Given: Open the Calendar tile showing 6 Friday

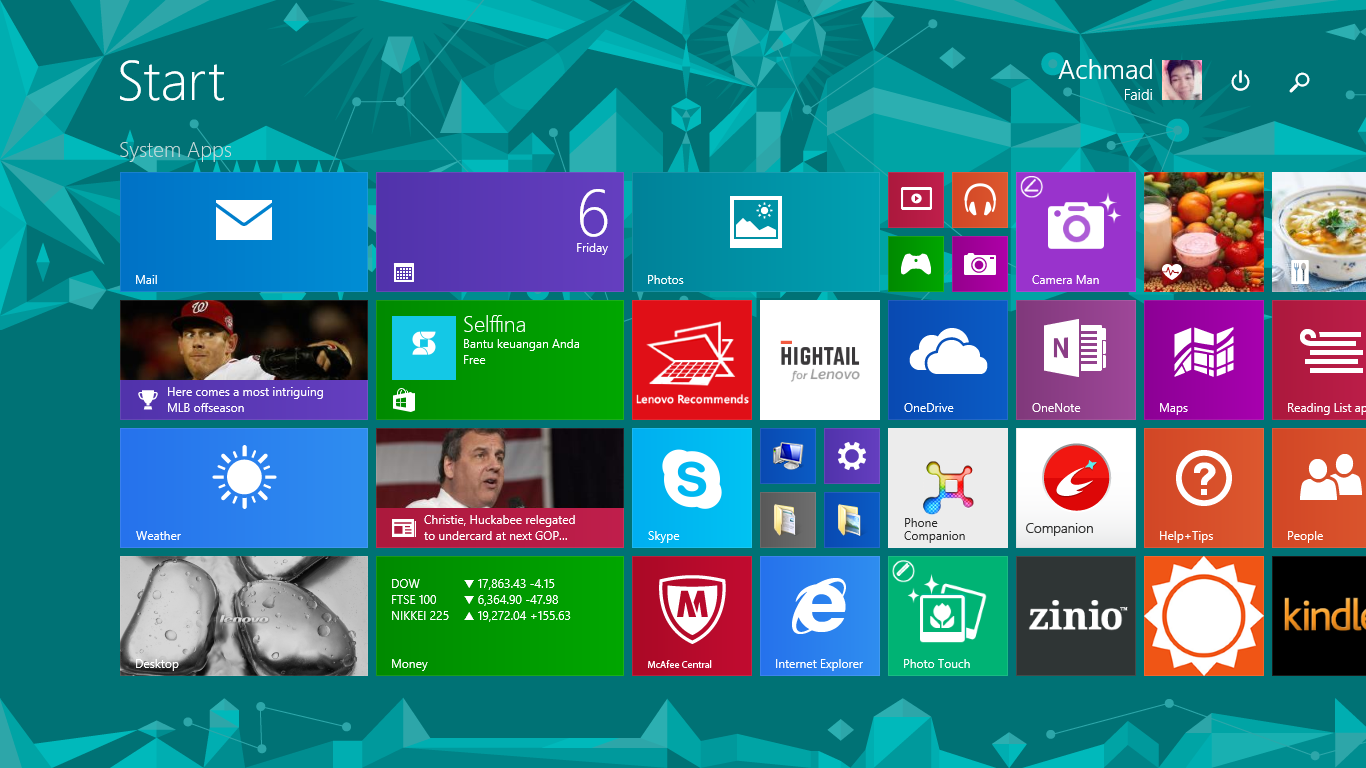Looking at the screenshot, I should tap(500, 232).
